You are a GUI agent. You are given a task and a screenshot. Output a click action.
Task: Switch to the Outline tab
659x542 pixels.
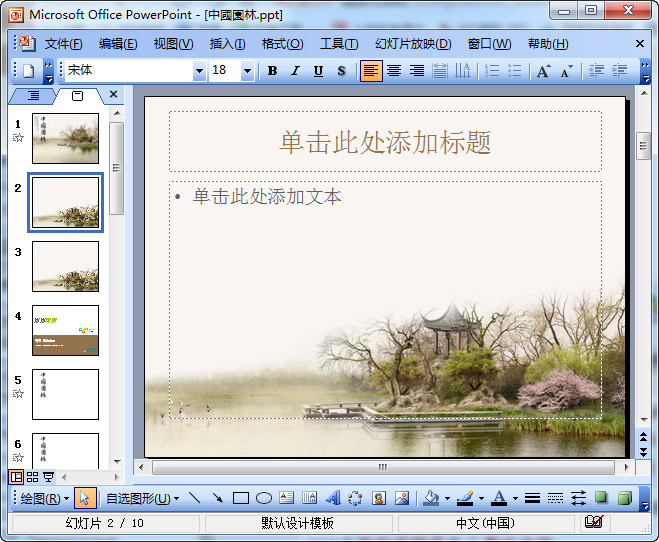33,96
